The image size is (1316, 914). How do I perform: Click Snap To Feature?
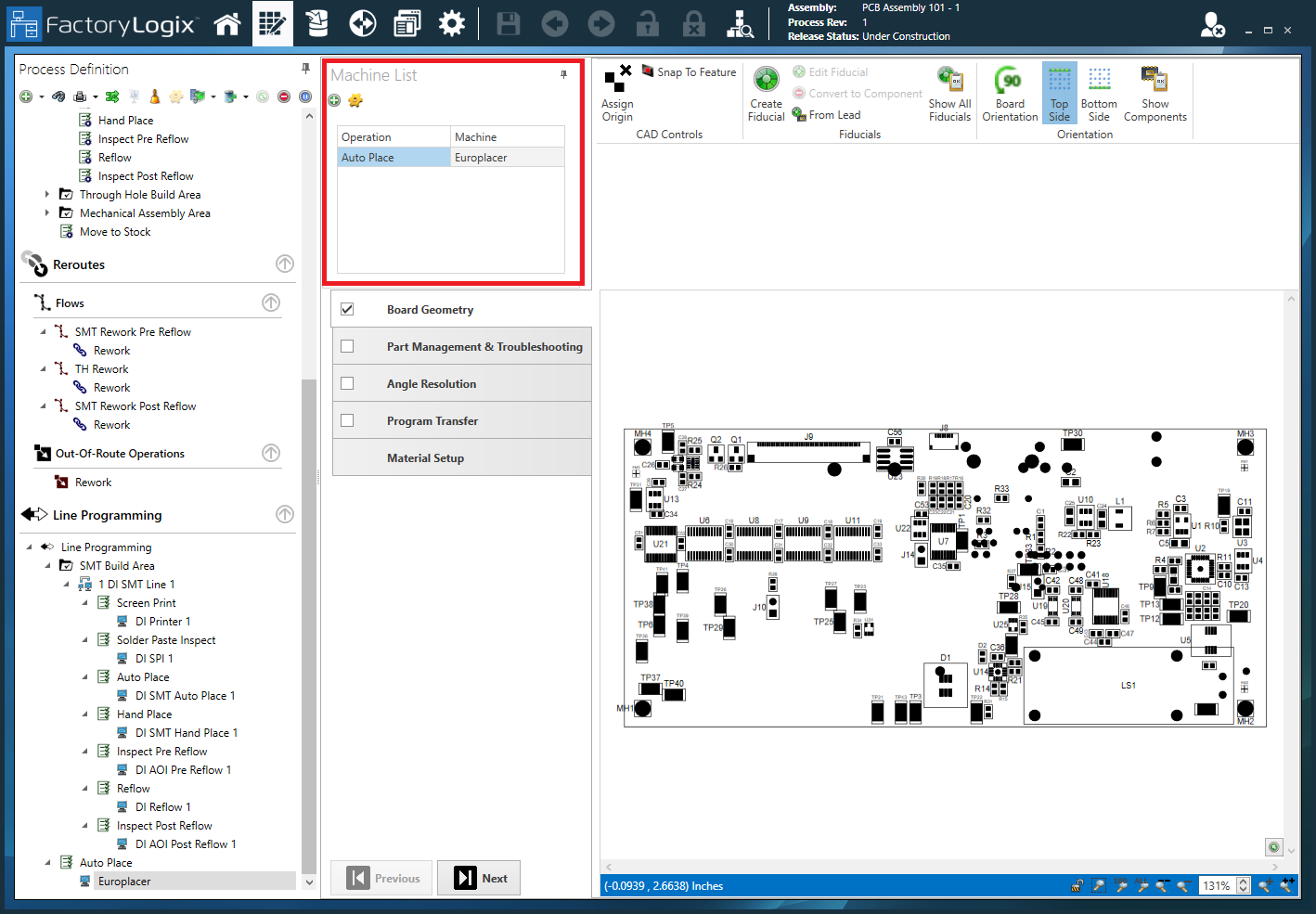tap(690, 72)
